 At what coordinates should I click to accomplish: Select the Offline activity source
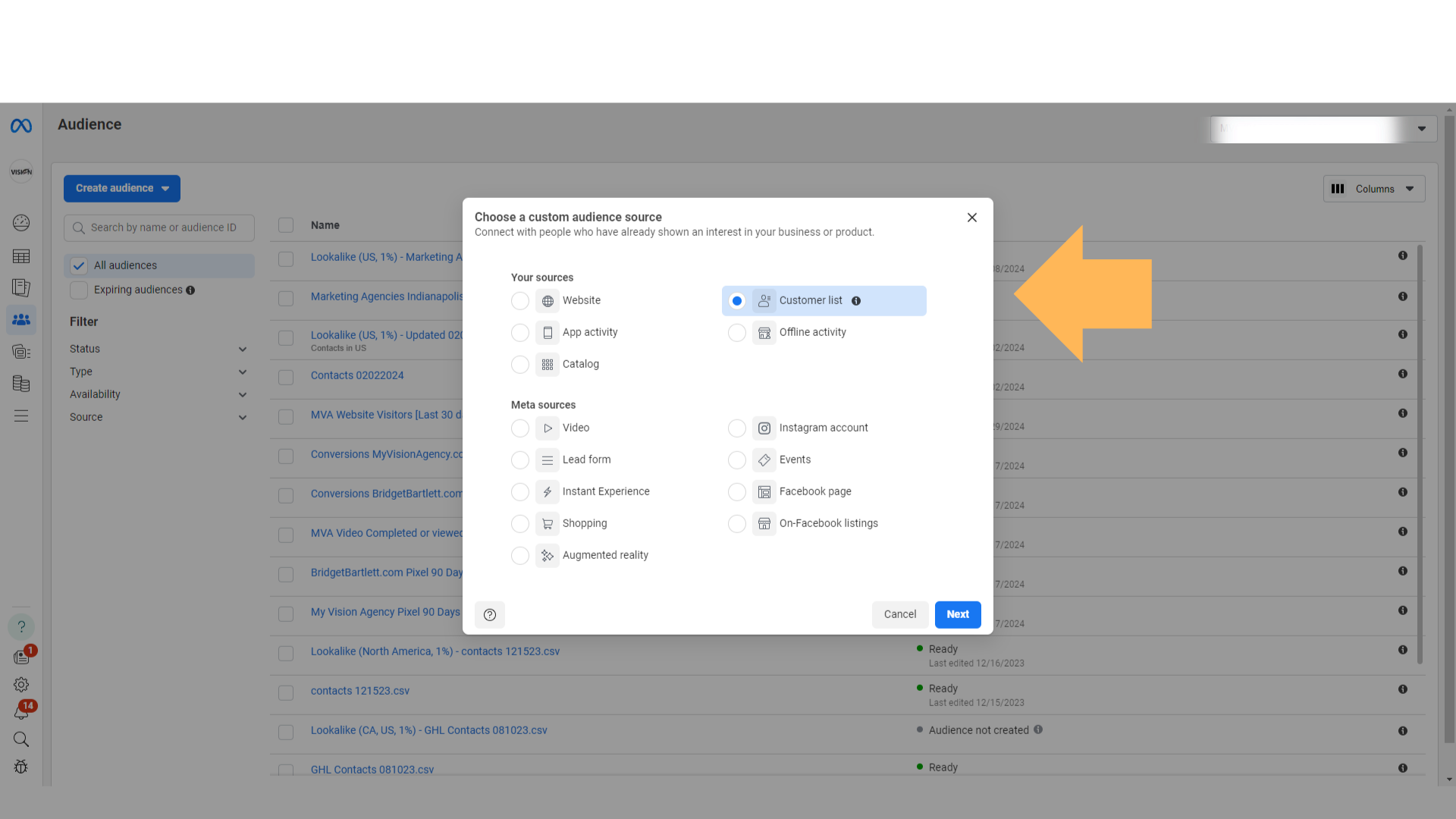pos(737,332)
